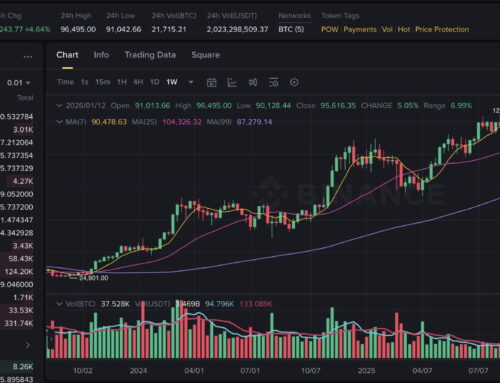Screen dimensions: 500x383
Task: Switch to the Info tab
Action: pyautogui.click(x=101, y=55)
